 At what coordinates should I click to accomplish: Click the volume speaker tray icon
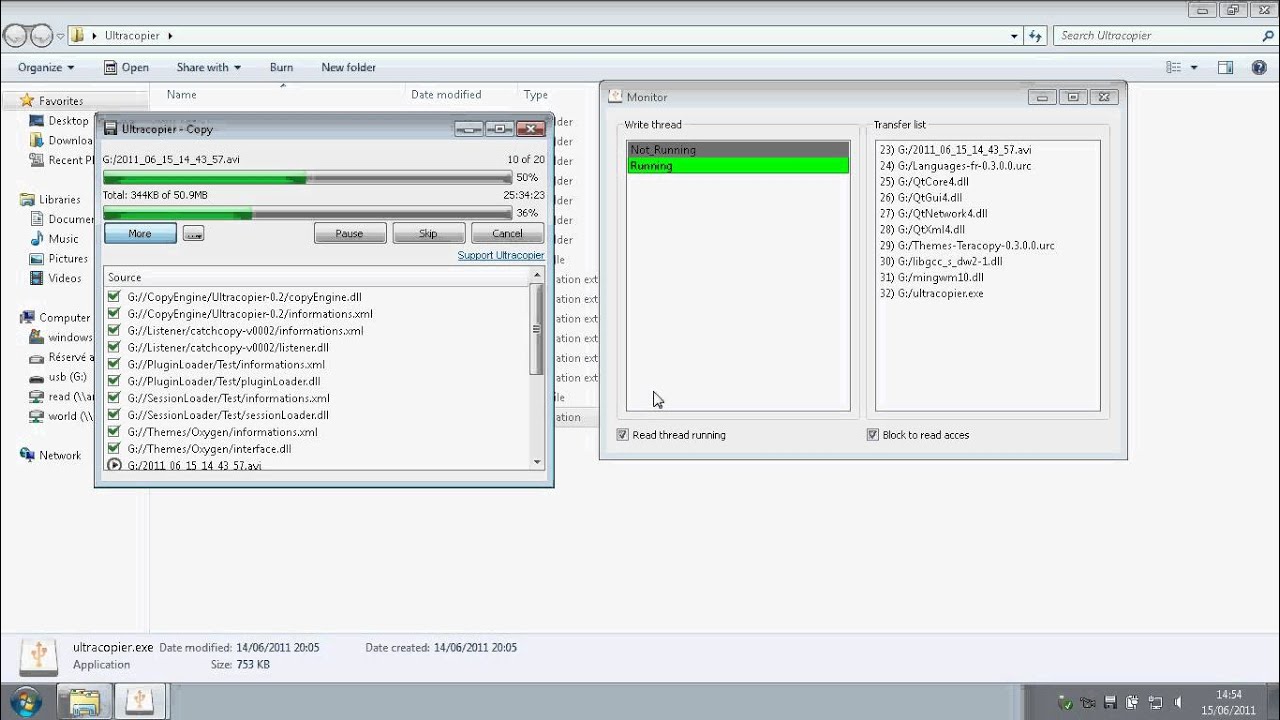coord(1179,702)
